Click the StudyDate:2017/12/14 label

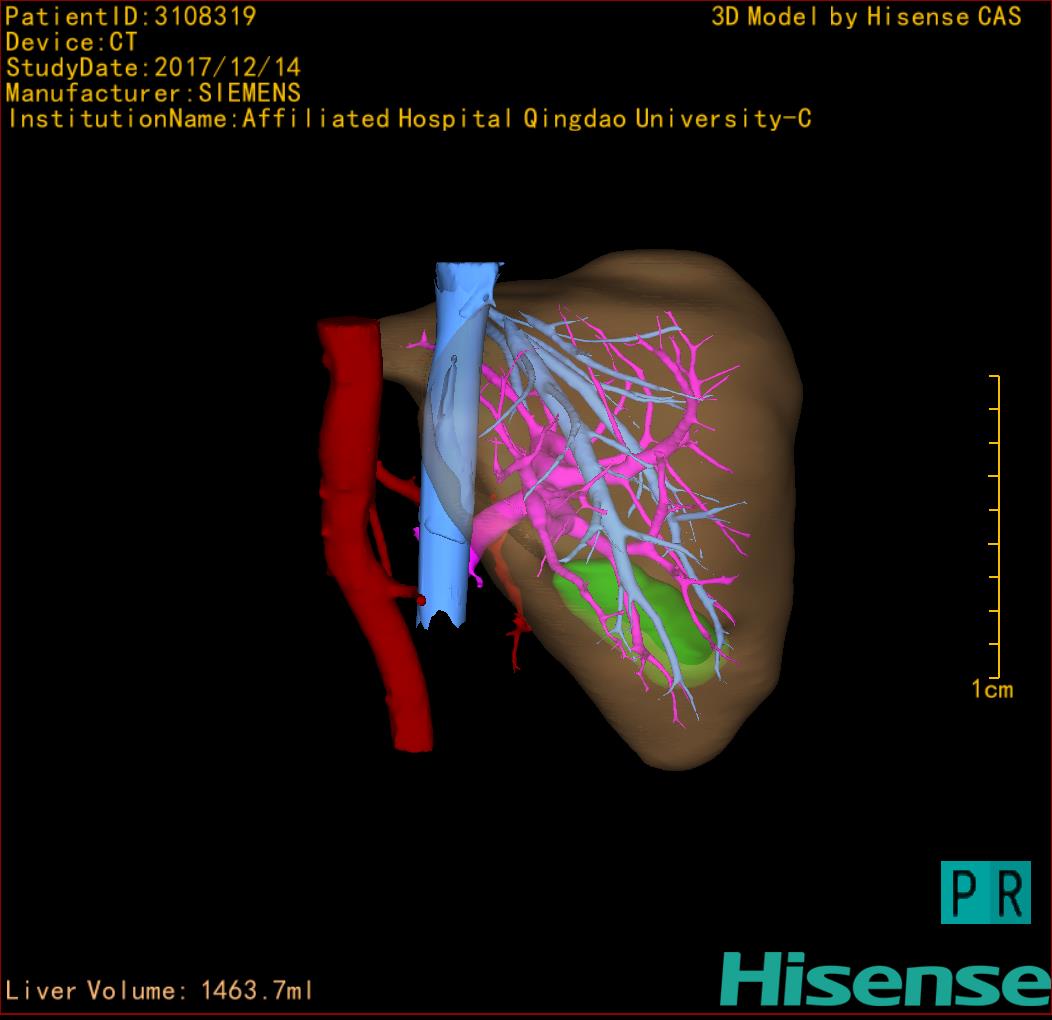coord(153,68)
